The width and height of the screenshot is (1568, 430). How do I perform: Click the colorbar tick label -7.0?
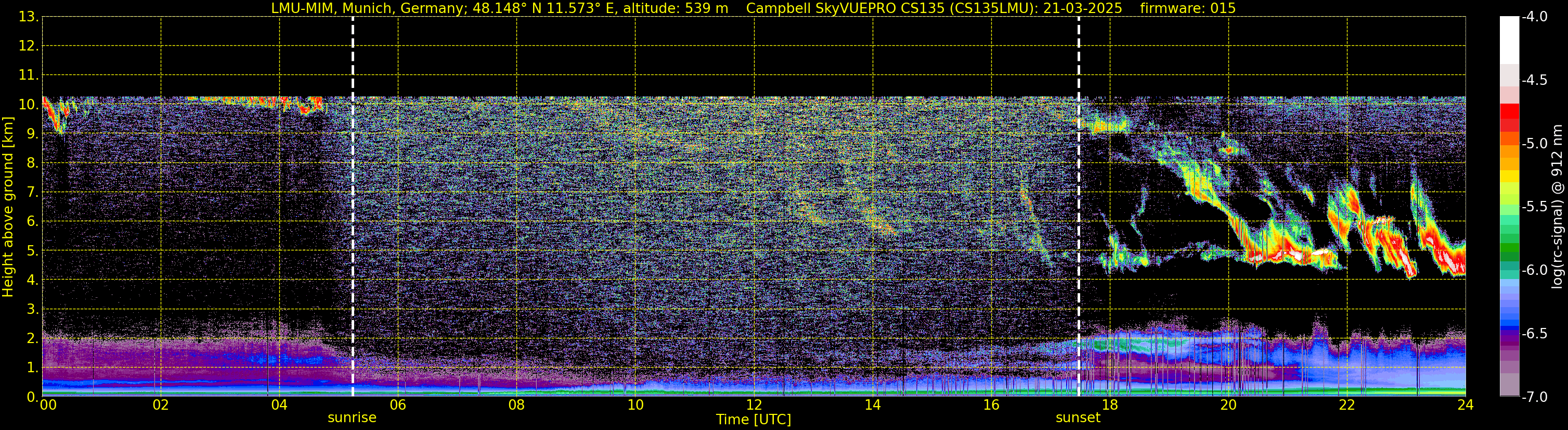pyautogui.click(x=1534, y=397)
